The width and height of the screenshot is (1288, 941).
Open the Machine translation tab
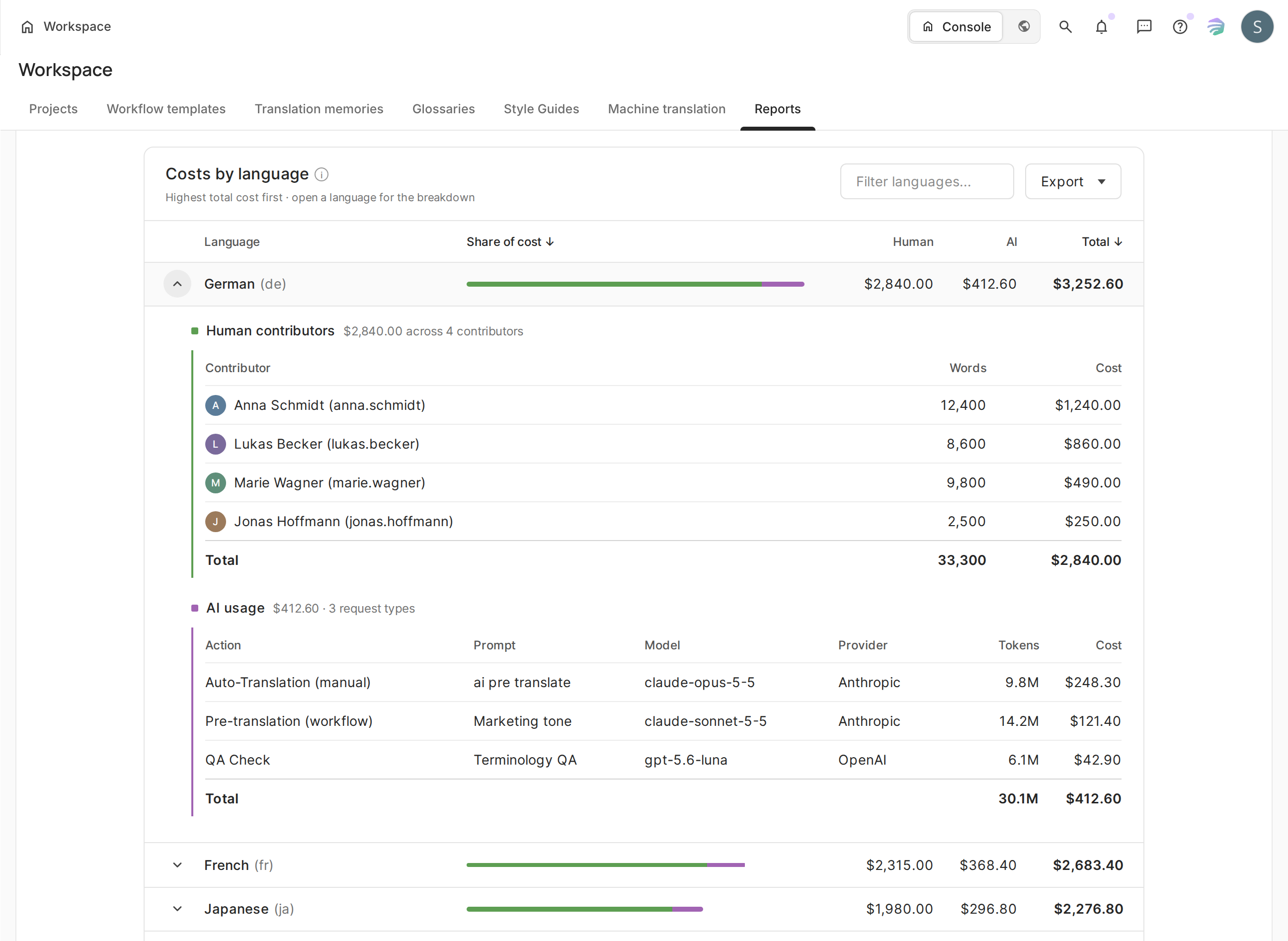[666, 109]
